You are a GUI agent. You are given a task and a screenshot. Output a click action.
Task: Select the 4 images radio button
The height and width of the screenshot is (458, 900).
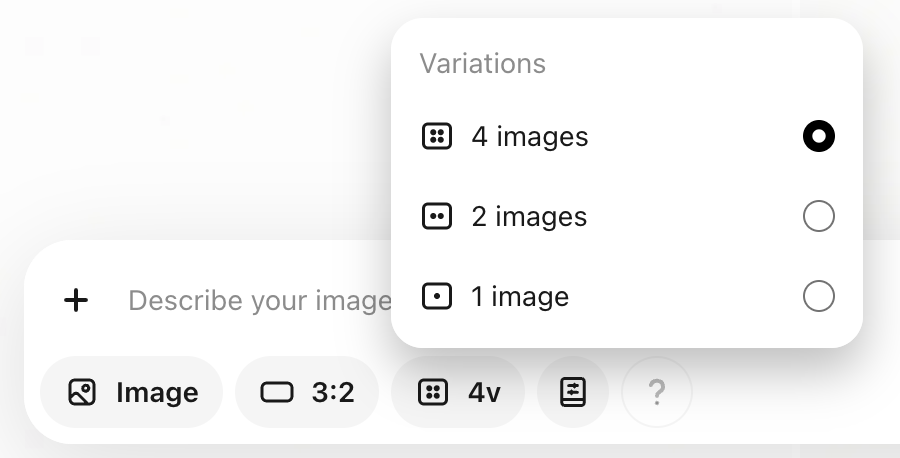point(818,136)
